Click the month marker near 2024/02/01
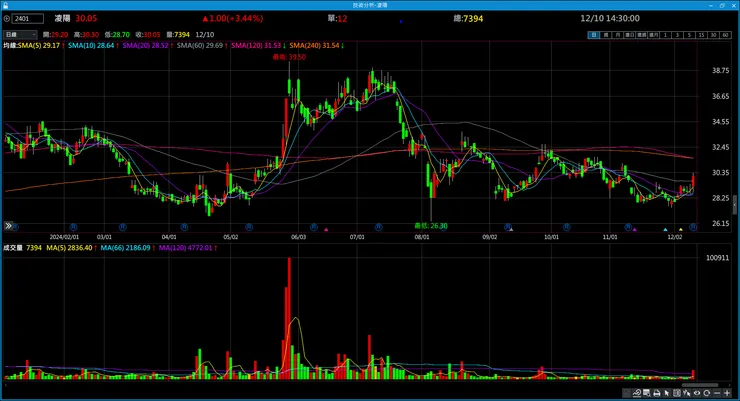Image resolution: width=740 pixels, height=401 pixels. [73, 227]
